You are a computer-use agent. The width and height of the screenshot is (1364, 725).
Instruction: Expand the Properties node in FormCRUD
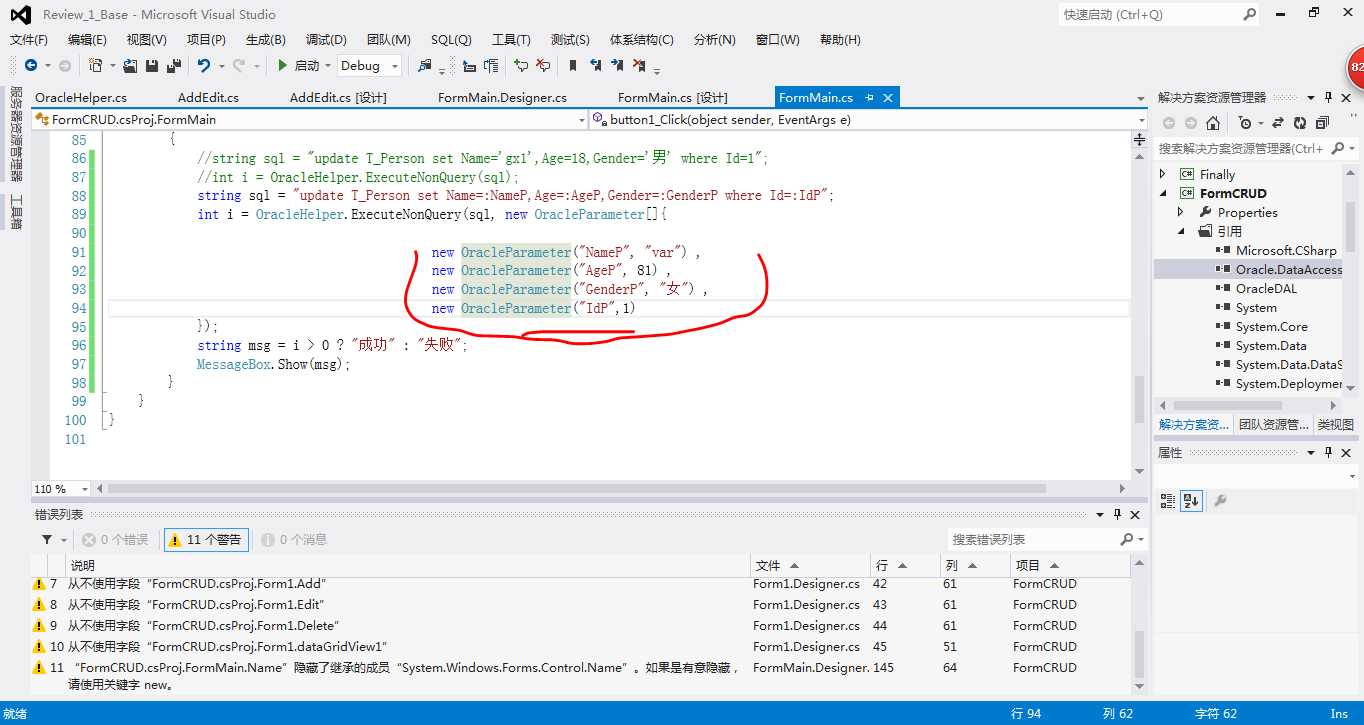1181,212
